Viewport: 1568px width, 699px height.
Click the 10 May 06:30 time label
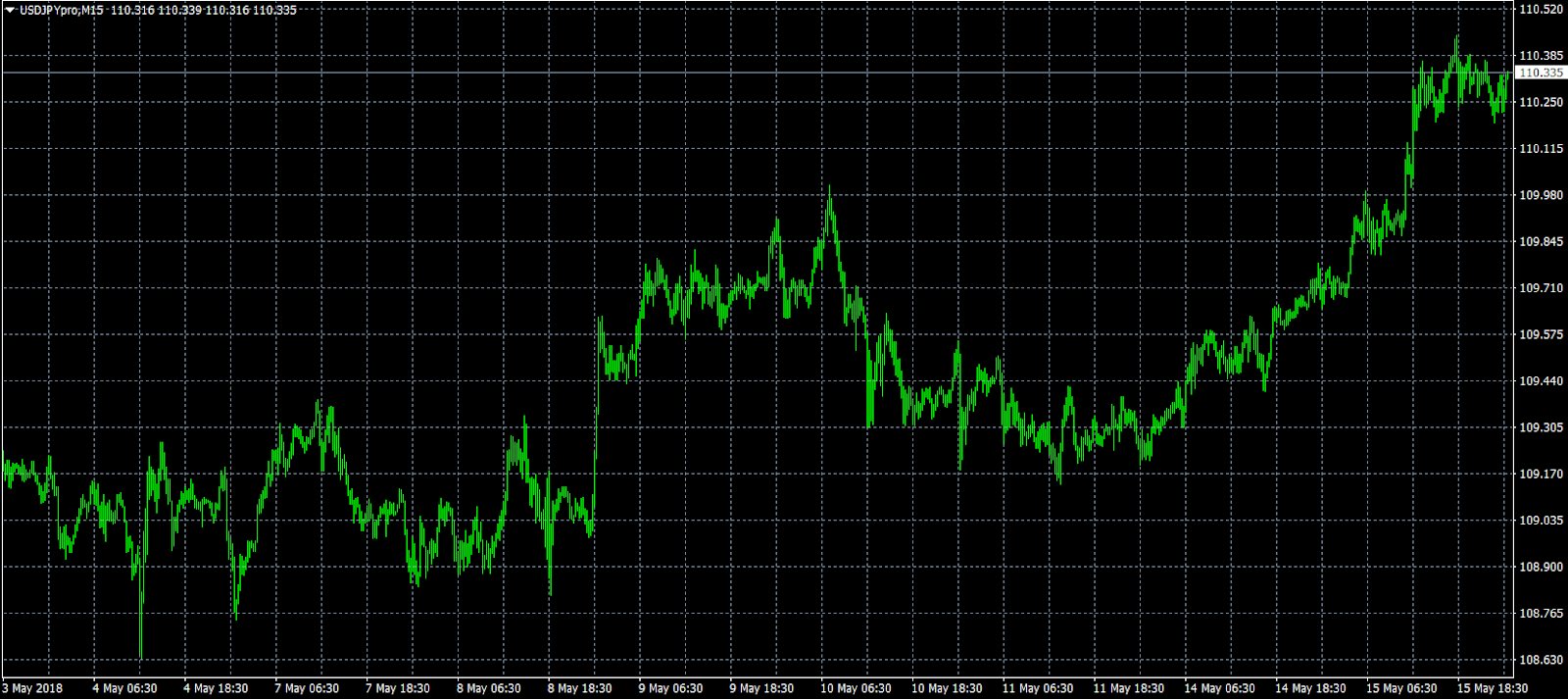(x=856, y=688)
